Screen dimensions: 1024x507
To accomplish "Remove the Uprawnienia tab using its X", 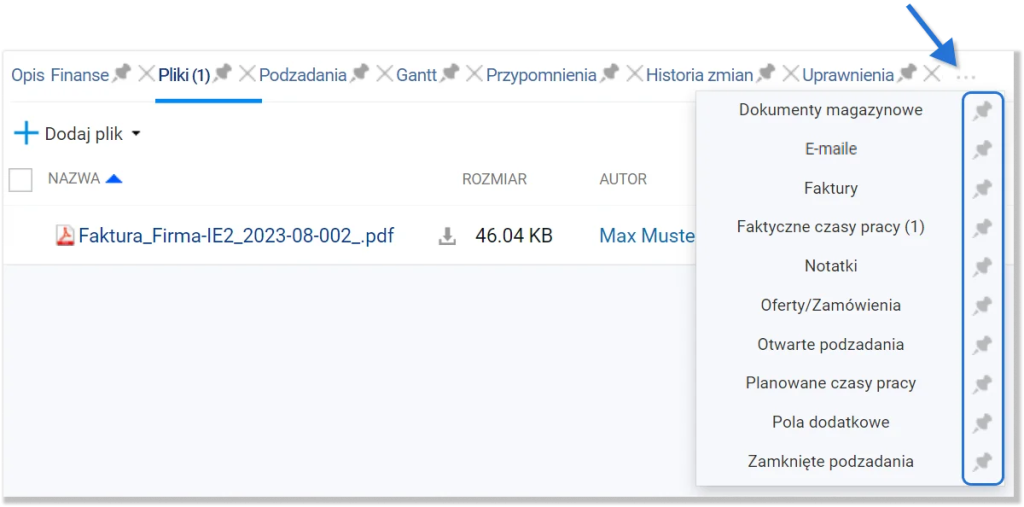I will click(932, 74).
